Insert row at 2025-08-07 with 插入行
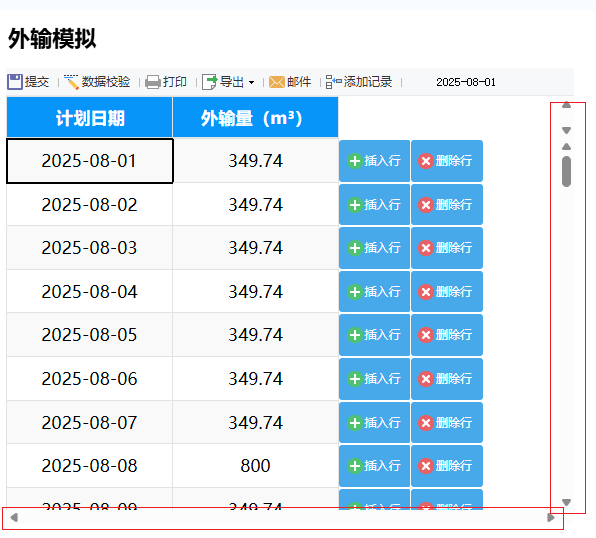 coord(374,422)
